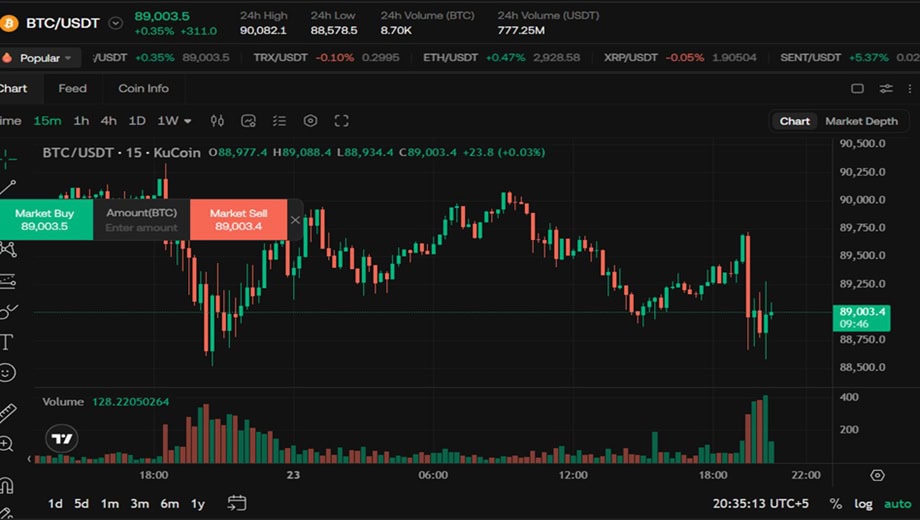Set chart range to 1d

[55, 504]
